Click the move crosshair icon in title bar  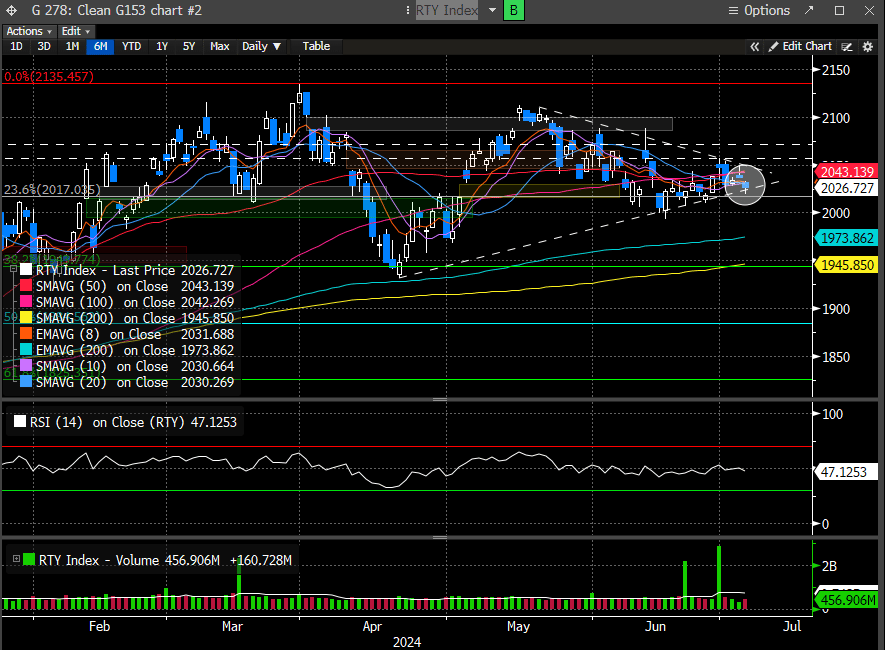click(x=12, y=10)
